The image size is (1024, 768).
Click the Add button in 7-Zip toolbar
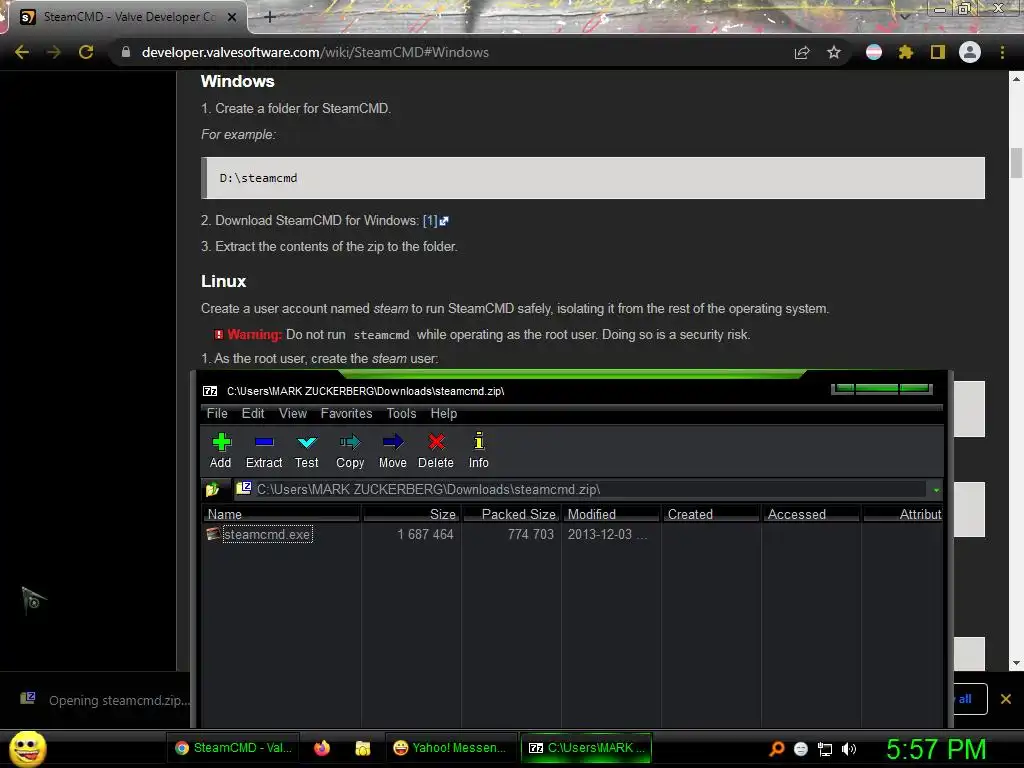click(221, 451)
